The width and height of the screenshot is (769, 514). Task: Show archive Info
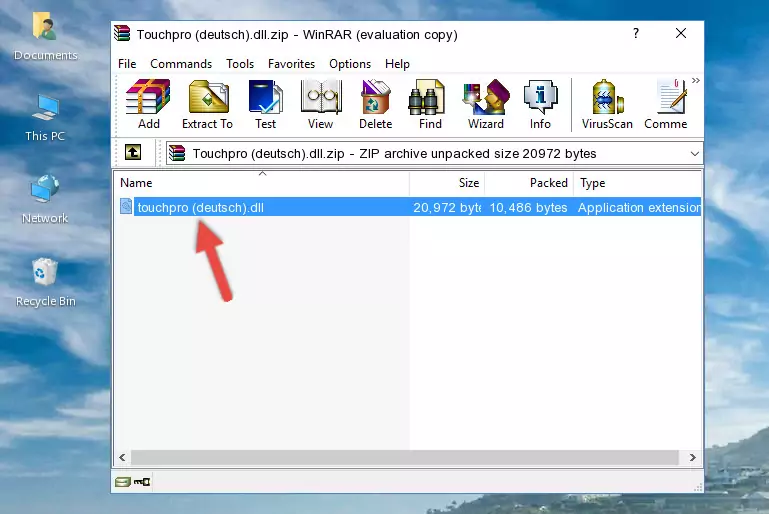540,104
